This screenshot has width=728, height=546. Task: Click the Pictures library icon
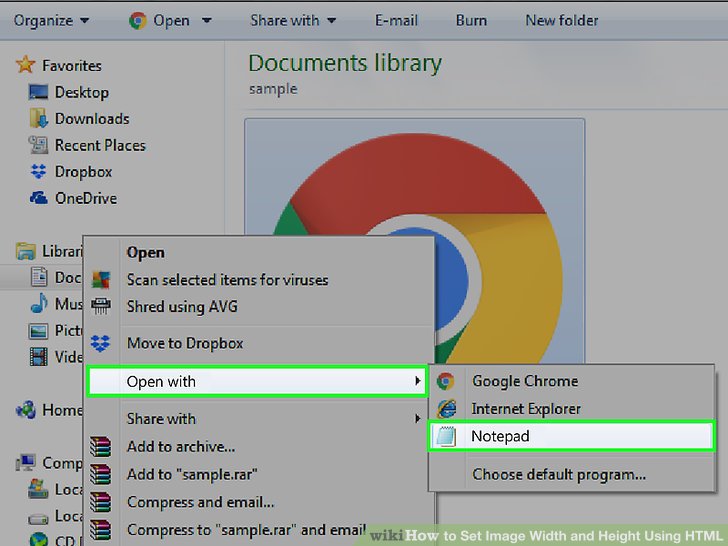click(x=38, y=331)
